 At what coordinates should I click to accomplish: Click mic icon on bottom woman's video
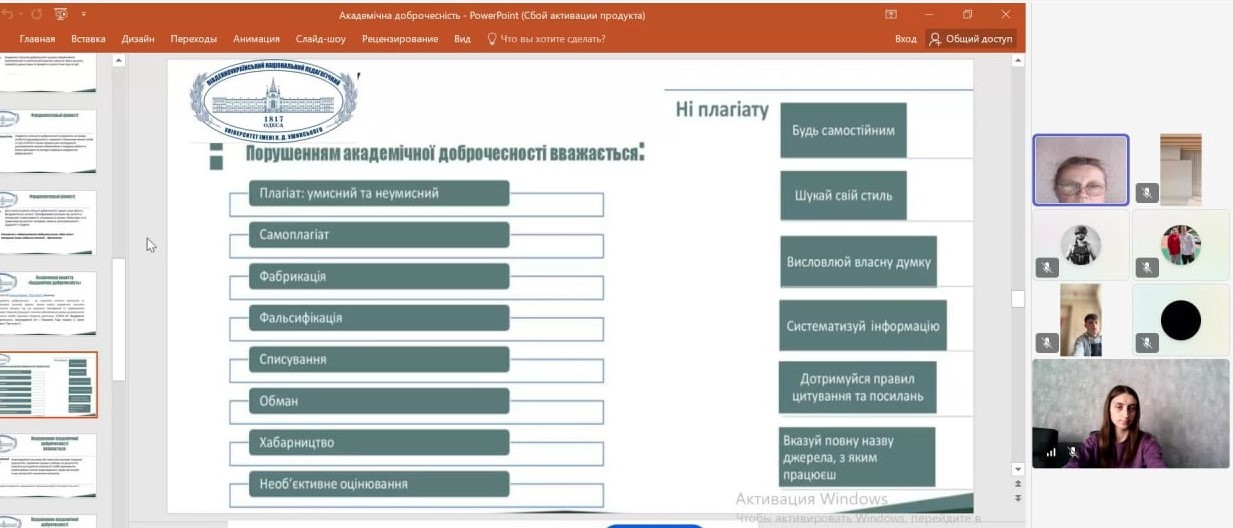coord(1072,452)
